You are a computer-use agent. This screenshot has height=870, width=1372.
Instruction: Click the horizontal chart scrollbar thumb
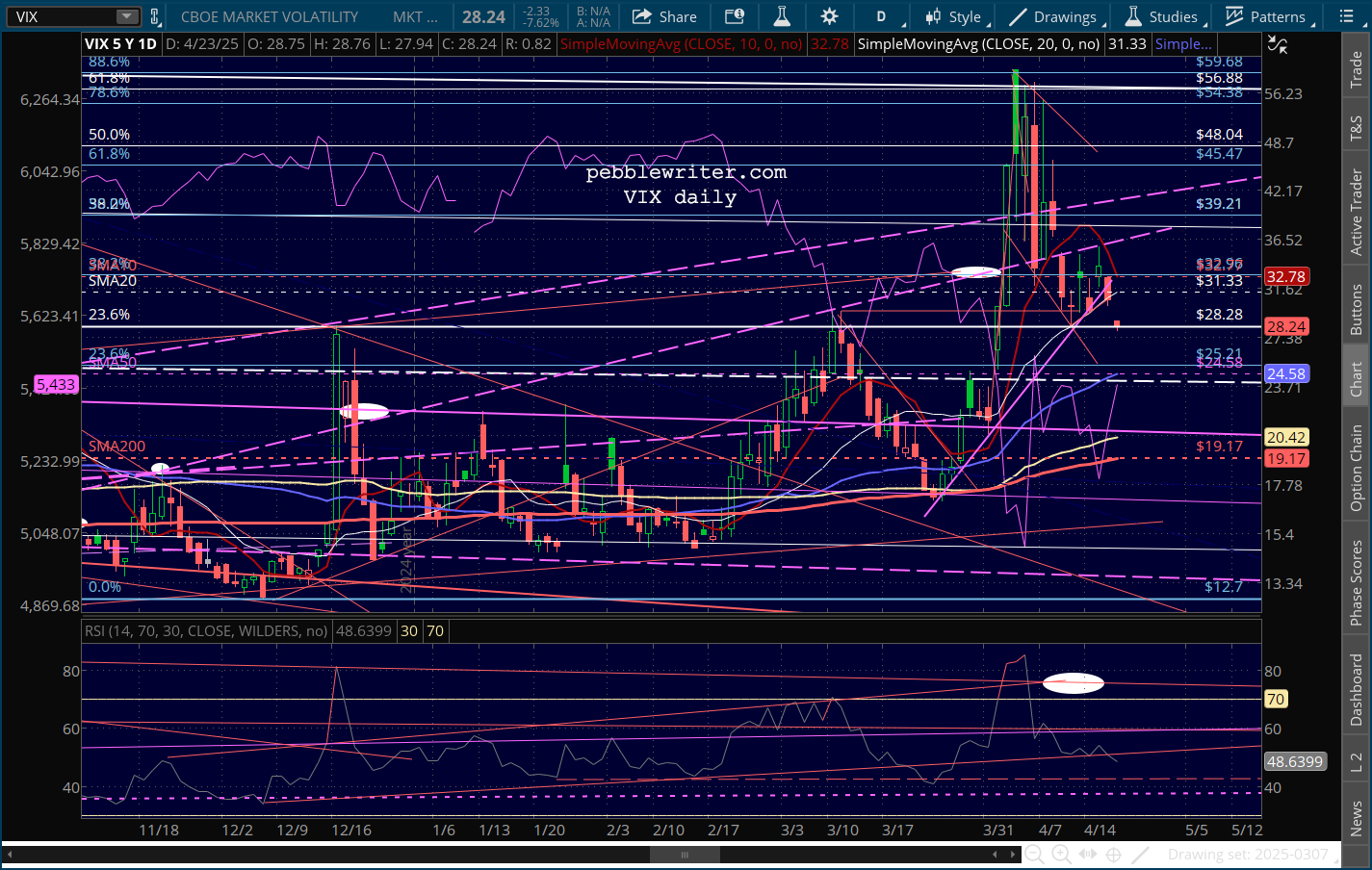[685, 855]
